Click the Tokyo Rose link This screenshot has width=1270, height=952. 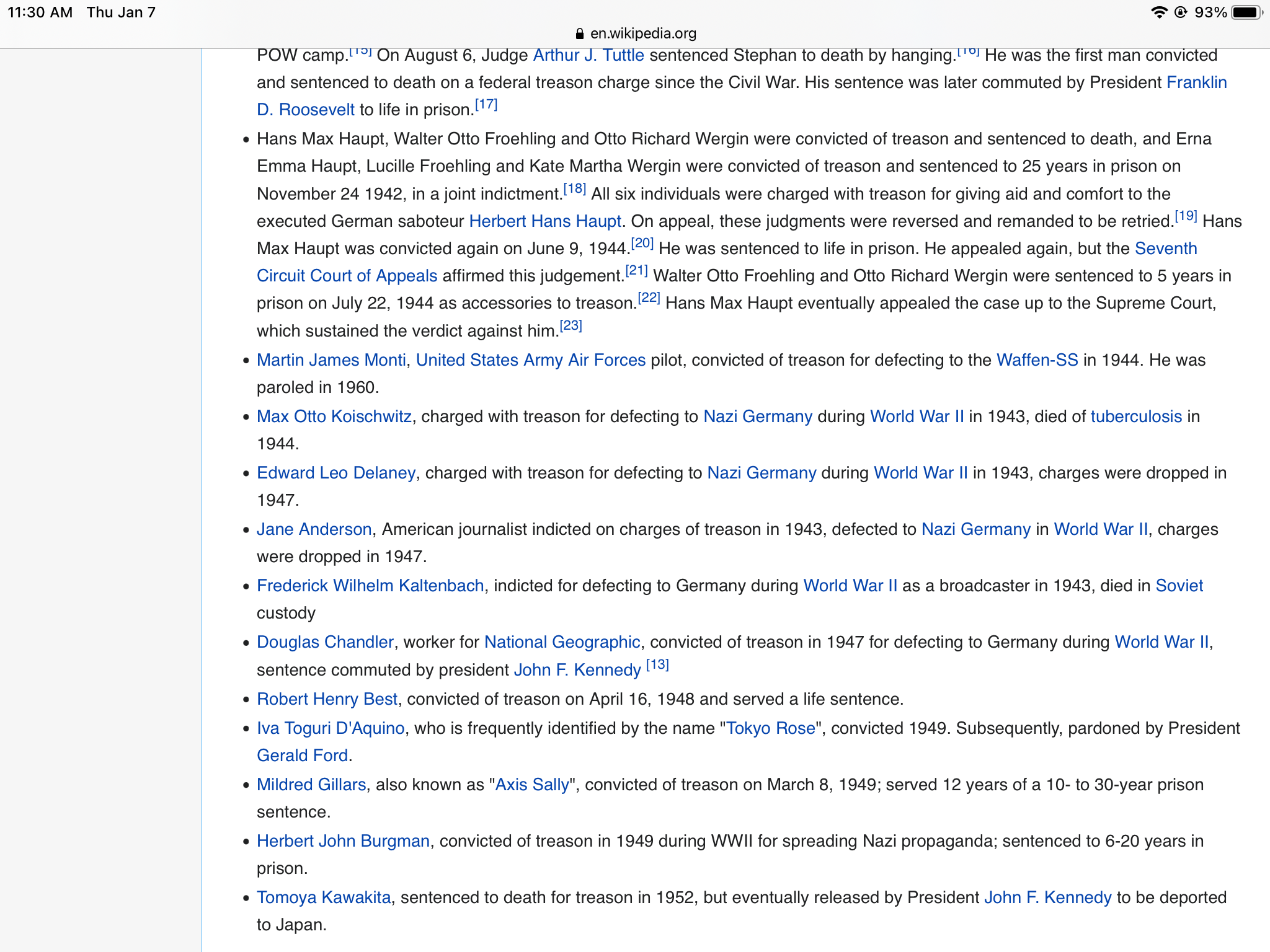[x=770, y=728]
